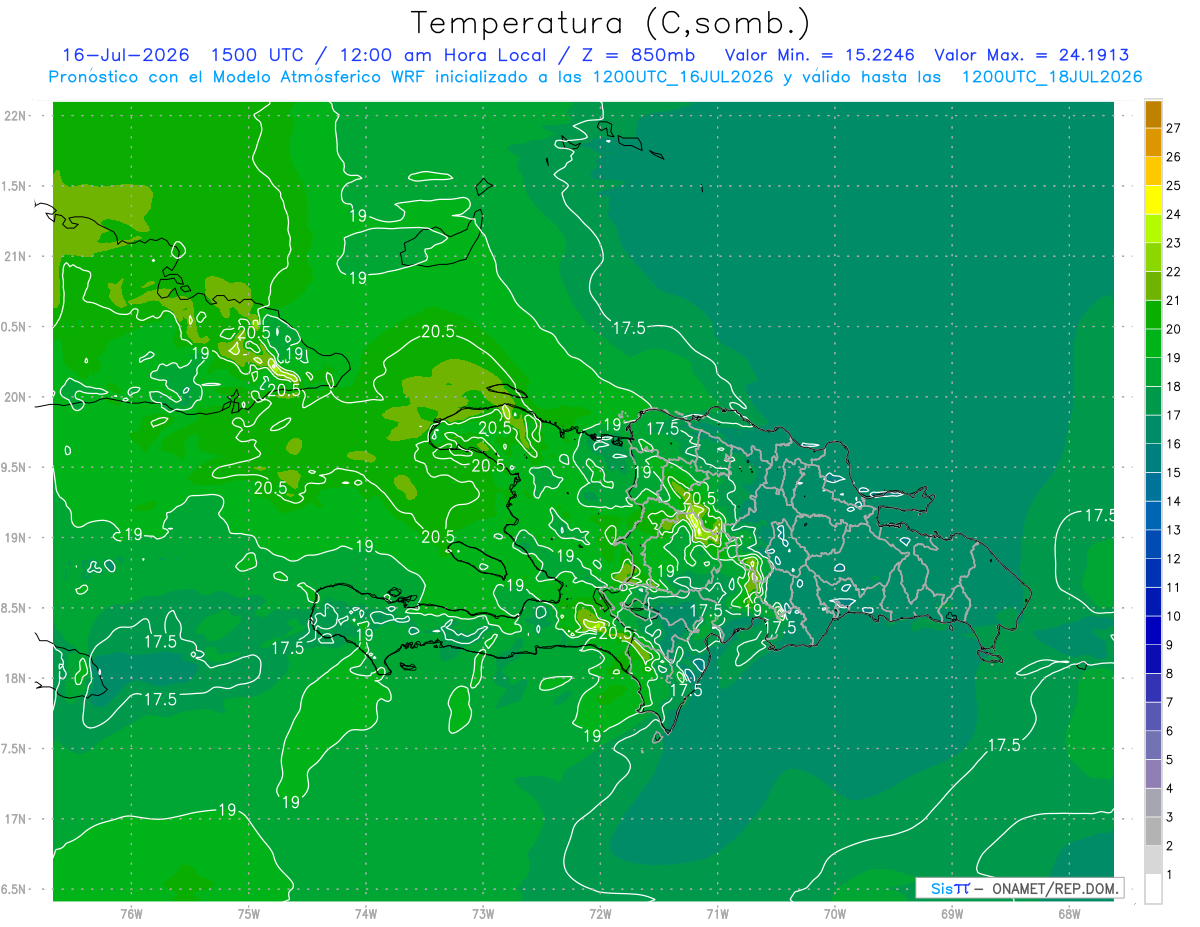Click the legend number 4
The width and height of the screenshot is (1200, 927).
pyautogui.click(x=1170, y=789)
